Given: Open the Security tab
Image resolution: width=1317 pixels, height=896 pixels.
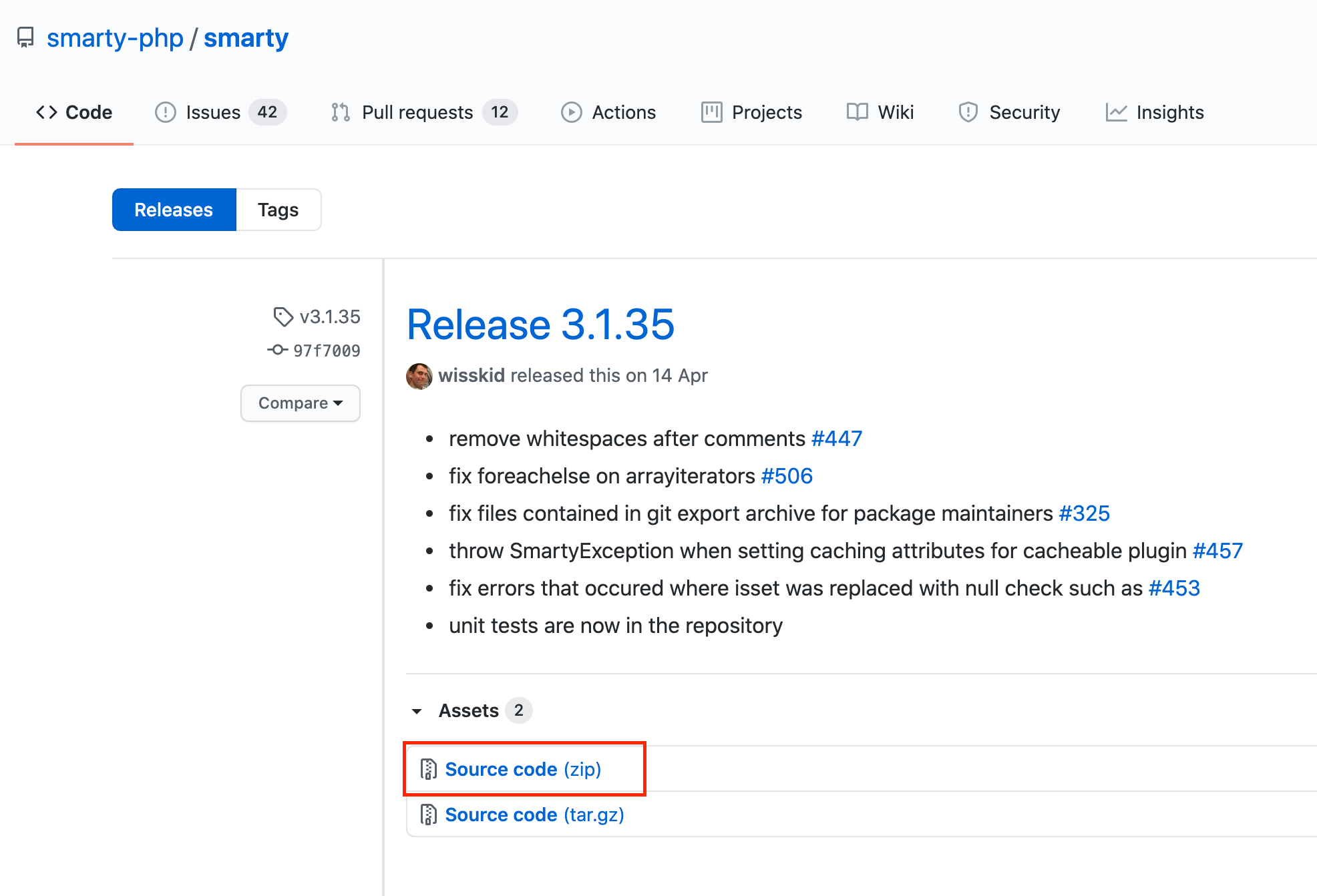Looking at the screenshot, I should coord(1009,112).
